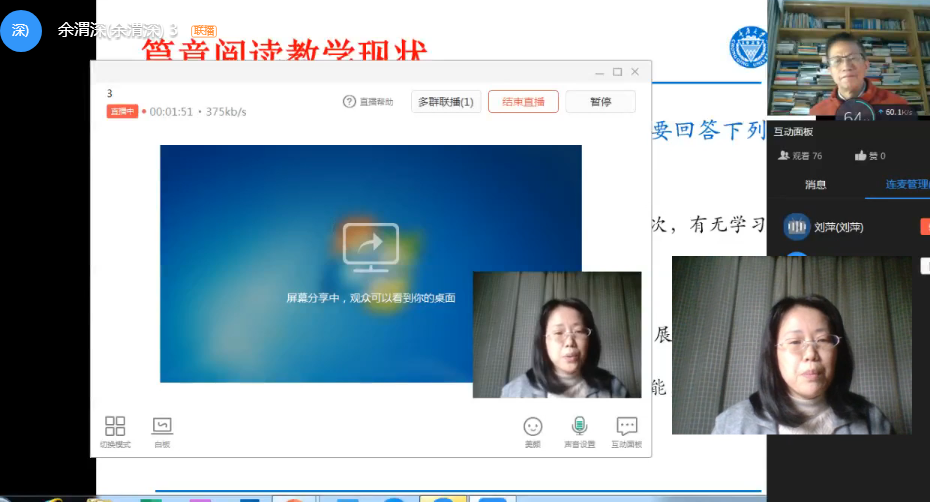930x502 pixels.
Task: Click the small webcam preview in live window
Action: coord(557,334)
